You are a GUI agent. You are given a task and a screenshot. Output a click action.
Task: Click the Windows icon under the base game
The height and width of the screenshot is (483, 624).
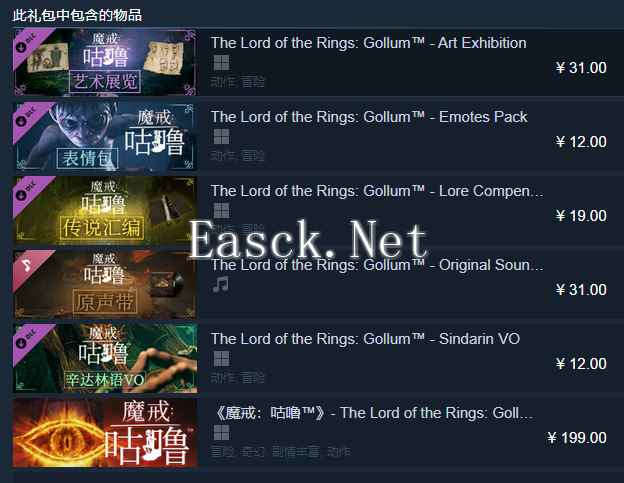221,433
